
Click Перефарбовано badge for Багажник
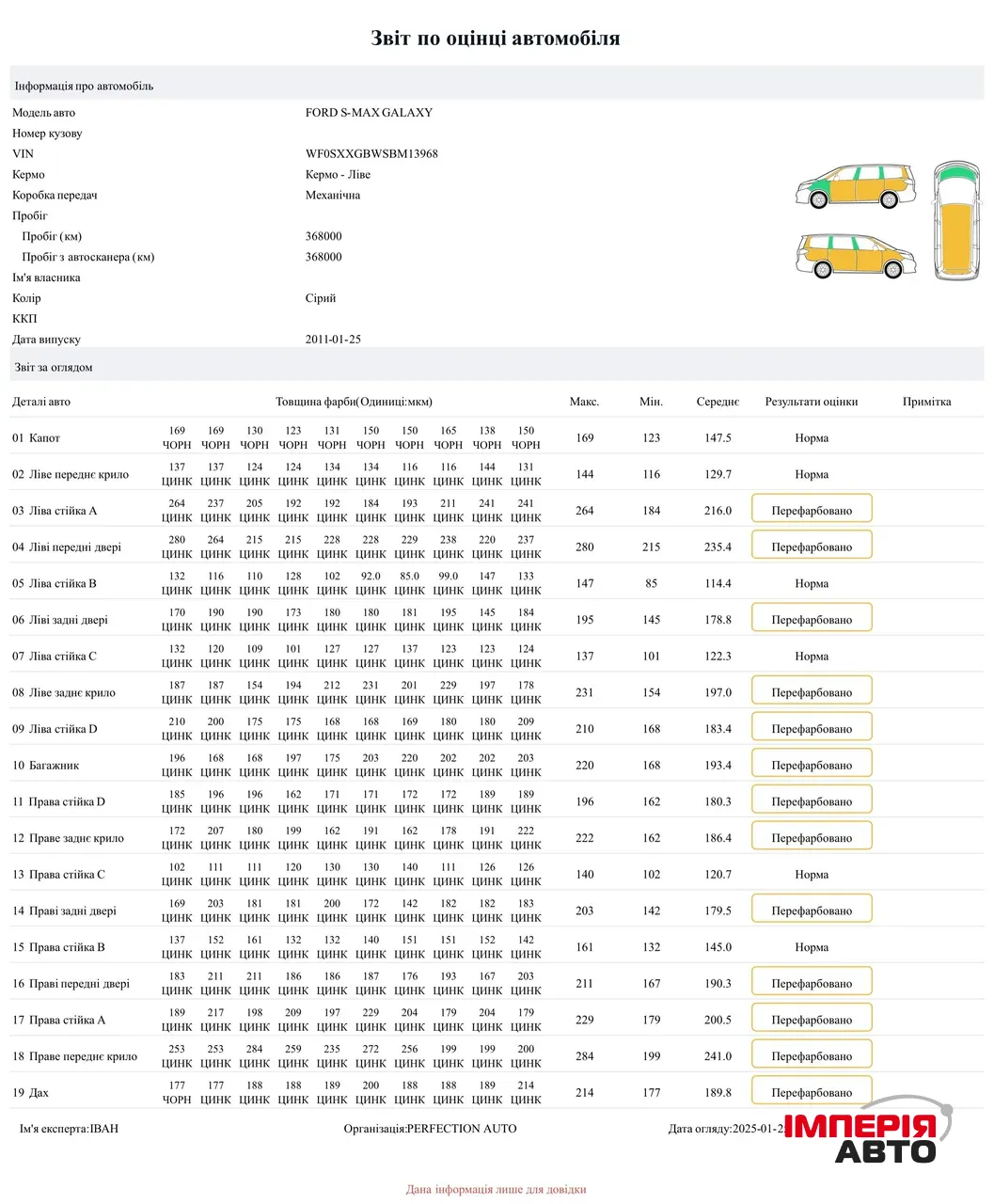coord(811,763)
